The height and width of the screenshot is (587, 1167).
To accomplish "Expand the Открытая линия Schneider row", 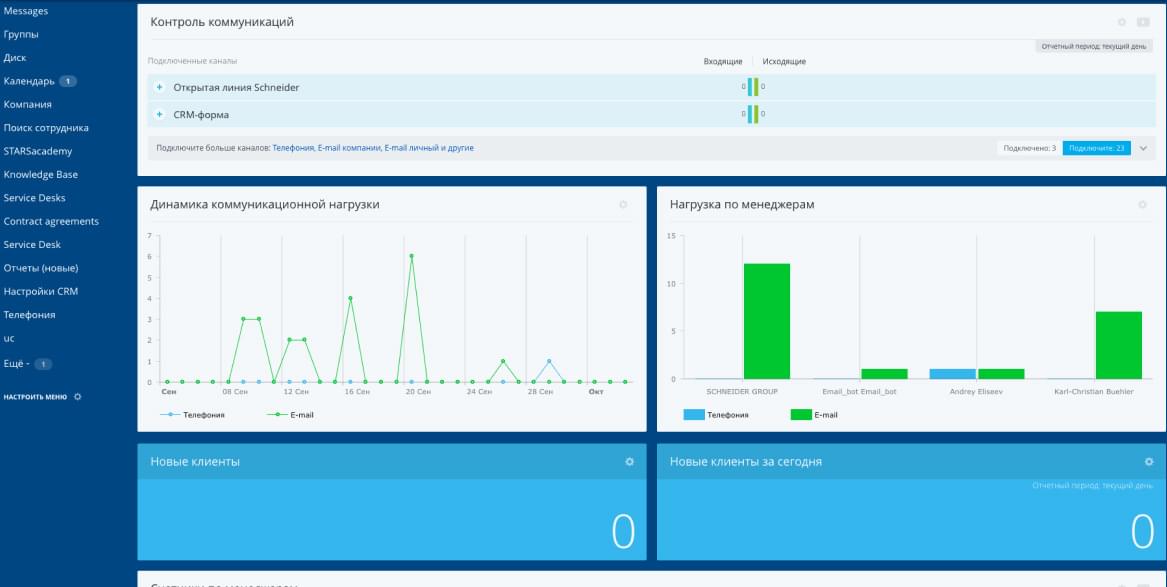I will click(x=159, y=88).
